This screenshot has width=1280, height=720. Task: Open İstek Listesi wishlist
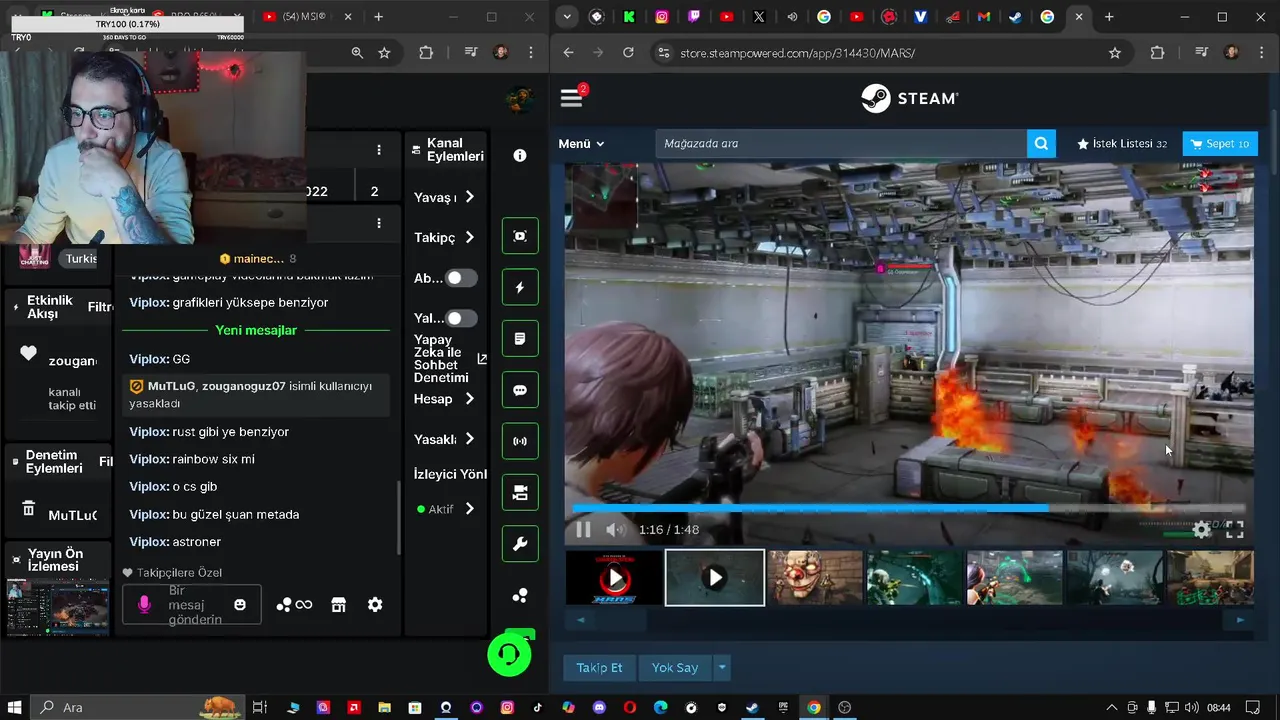(x=1121, y=144)
